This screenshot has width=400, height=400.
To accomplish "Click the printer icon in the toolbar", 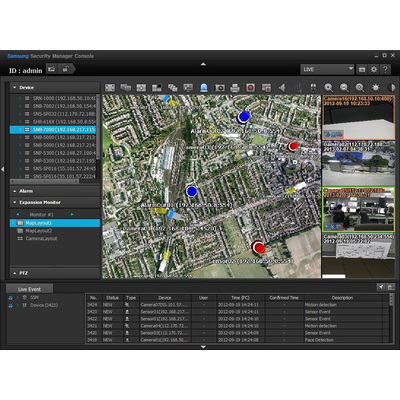I will (235, 88).
